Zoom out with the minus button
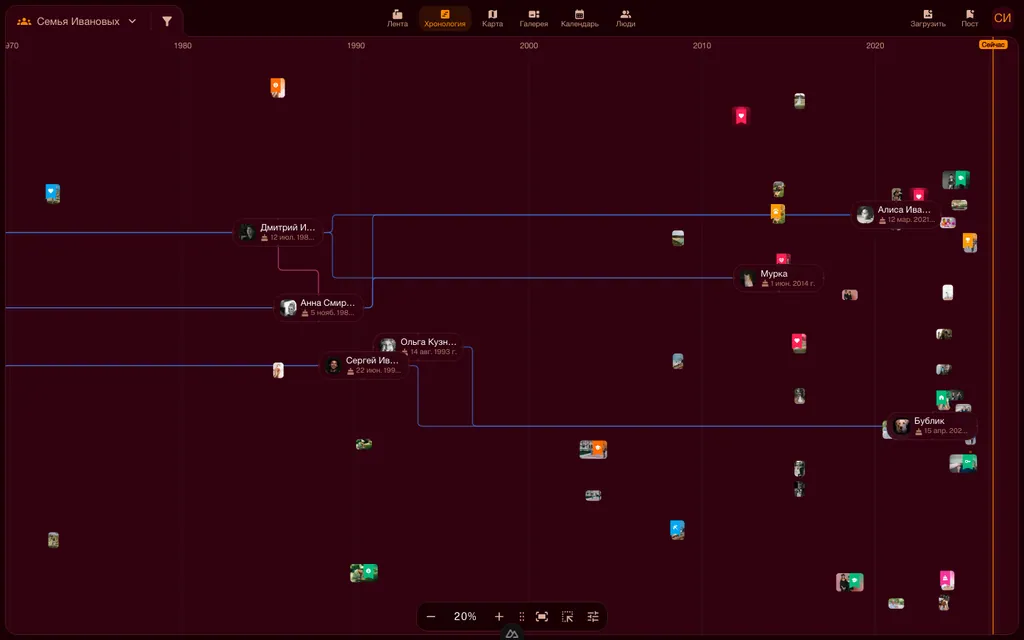Screen dimensions: 1024x640 (x=431, y=616)
